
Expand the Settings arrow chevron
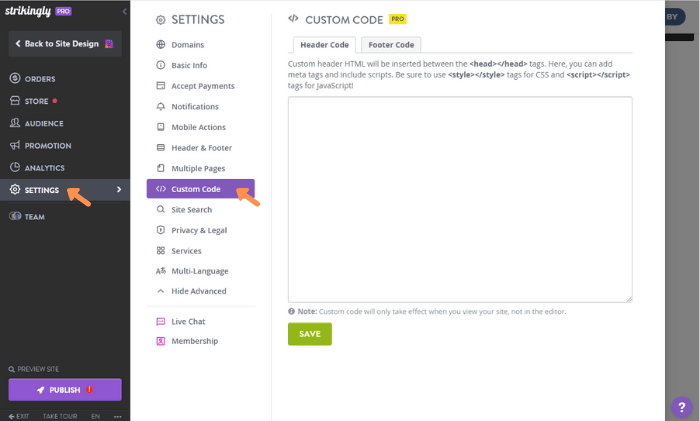[x=119, y=190]
